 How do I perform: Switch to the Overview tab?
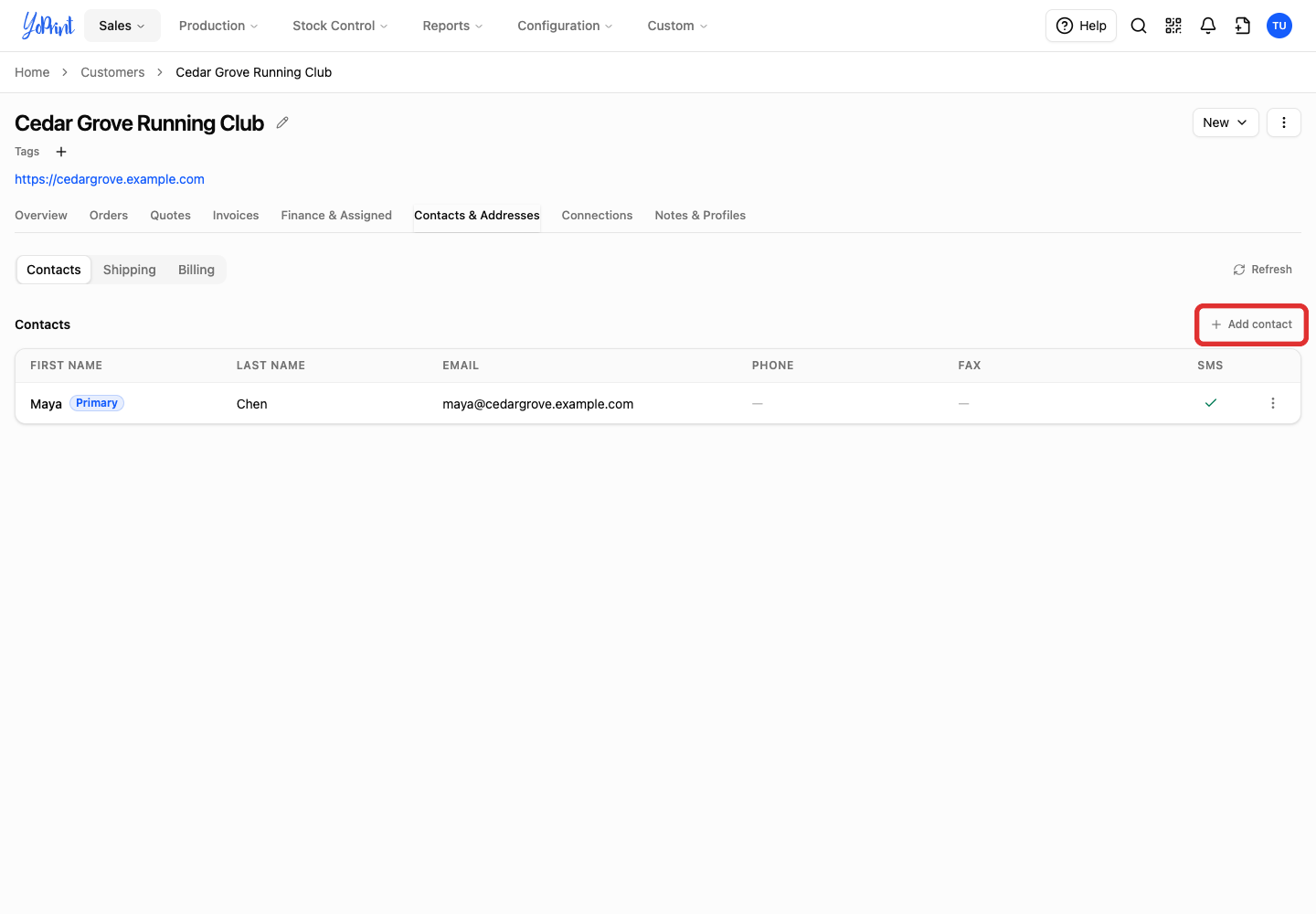[41, 216]
